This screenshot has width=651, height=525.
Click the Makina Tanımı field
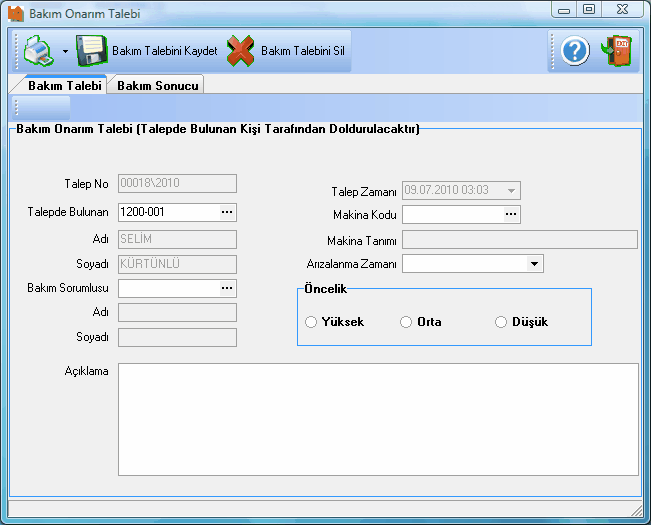tap(520, 240)
